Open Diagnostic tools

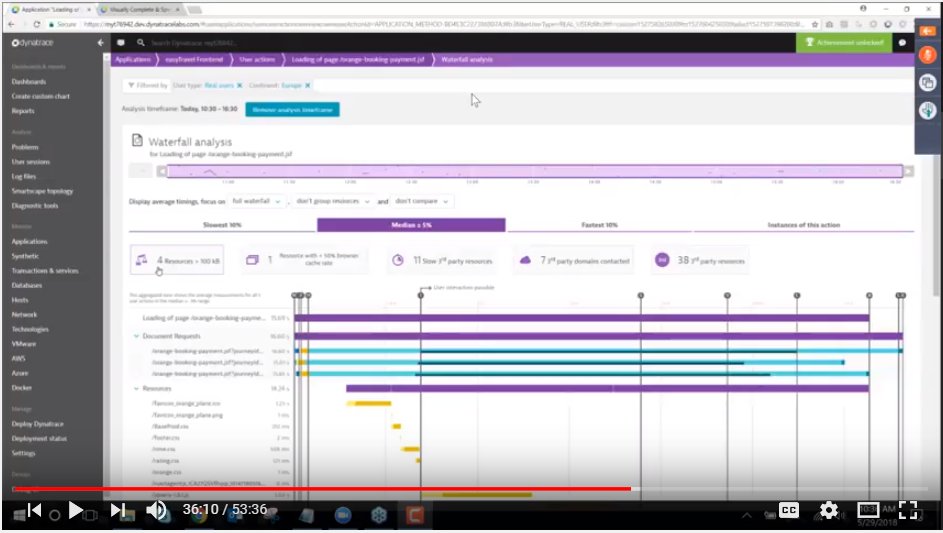point(35,206)
